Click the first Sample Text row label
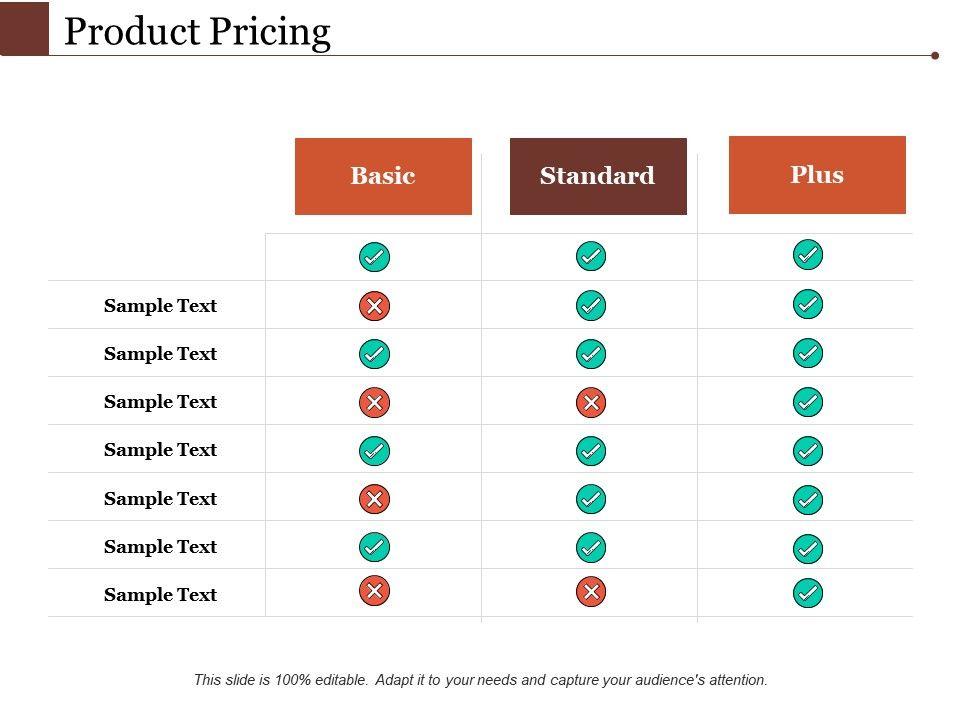Viewport: 960px width, 720px height. coord(160,306)
